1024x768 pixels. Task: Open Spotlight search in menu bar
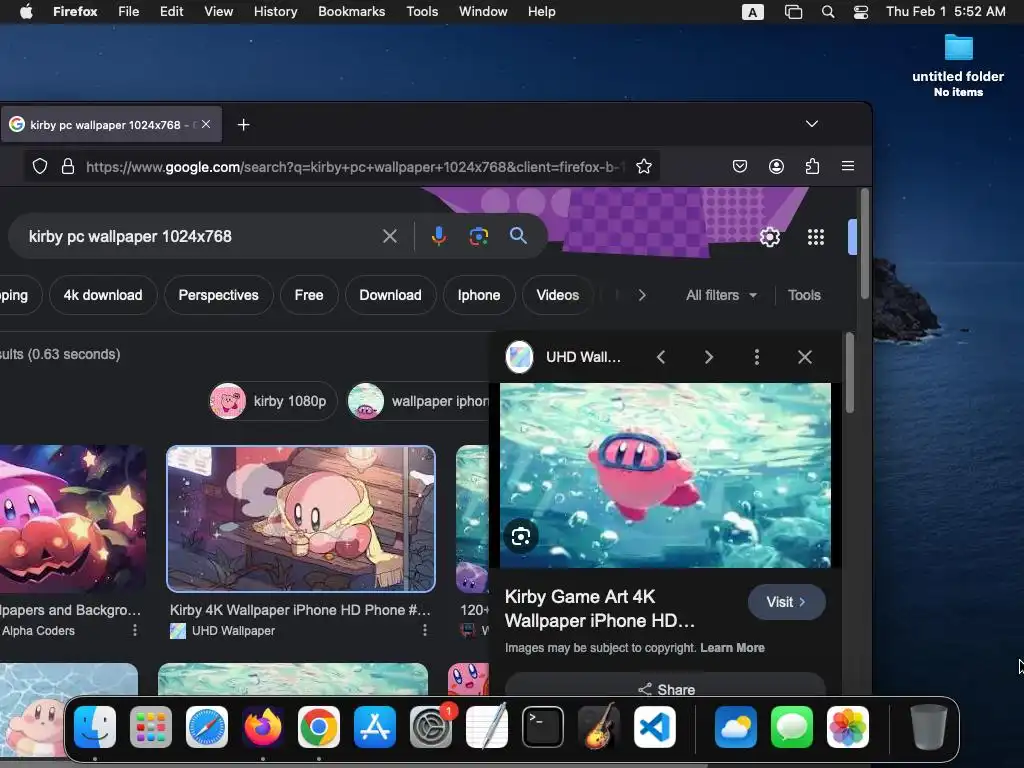tap(828, 12)
